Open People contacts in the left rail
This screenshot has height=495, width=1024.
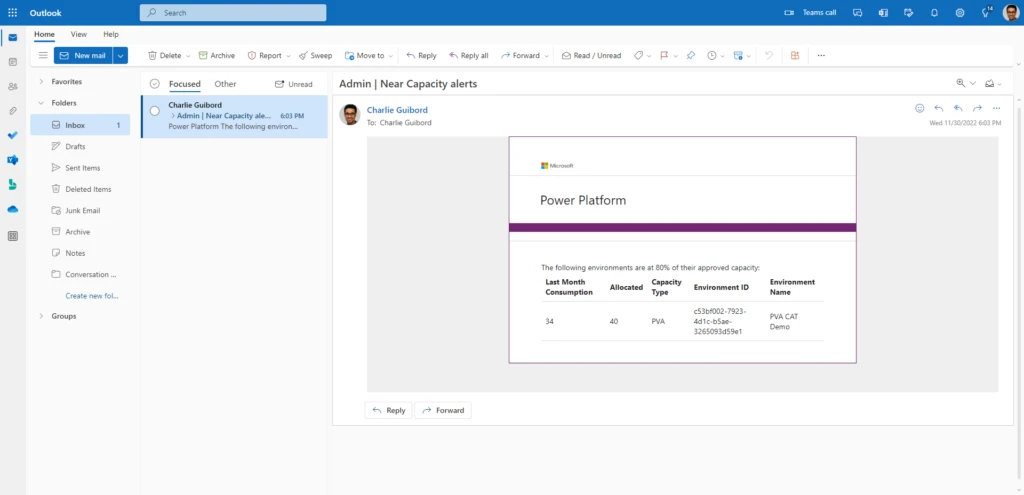tap(12, 86)
